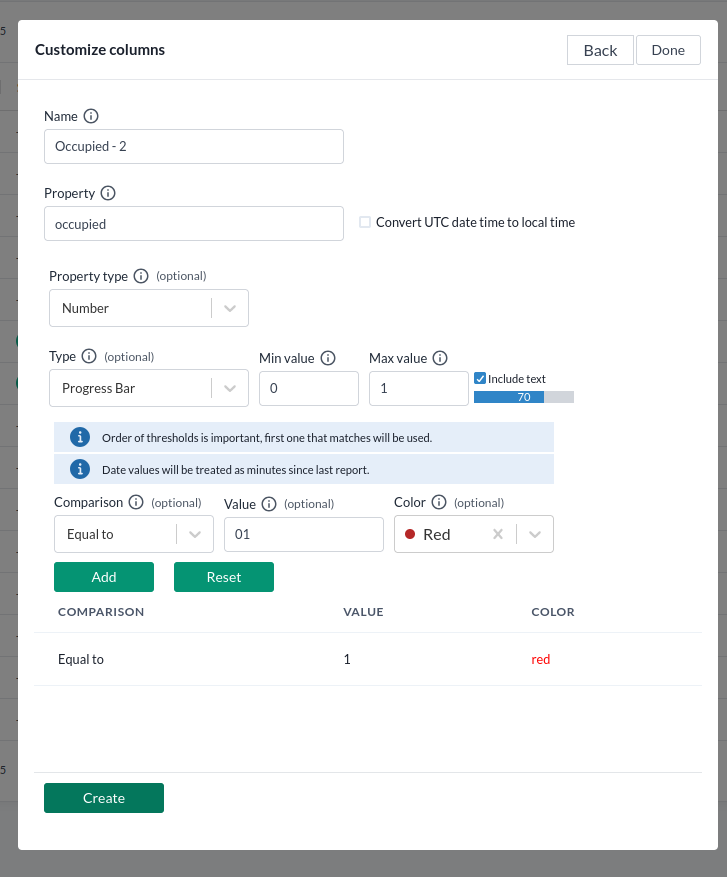Uncheck the Include text checkbox
This screenshot has height=877, width=727.
480,379
